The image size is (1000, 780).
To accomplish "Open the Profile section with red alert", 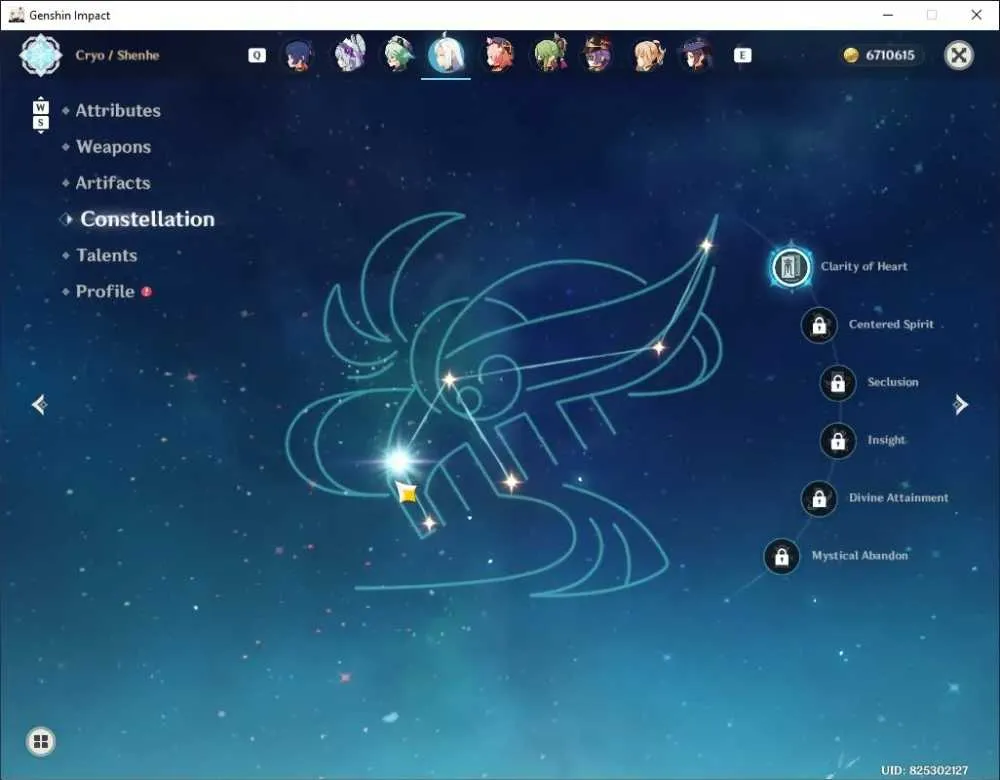I will click(105, 291).
